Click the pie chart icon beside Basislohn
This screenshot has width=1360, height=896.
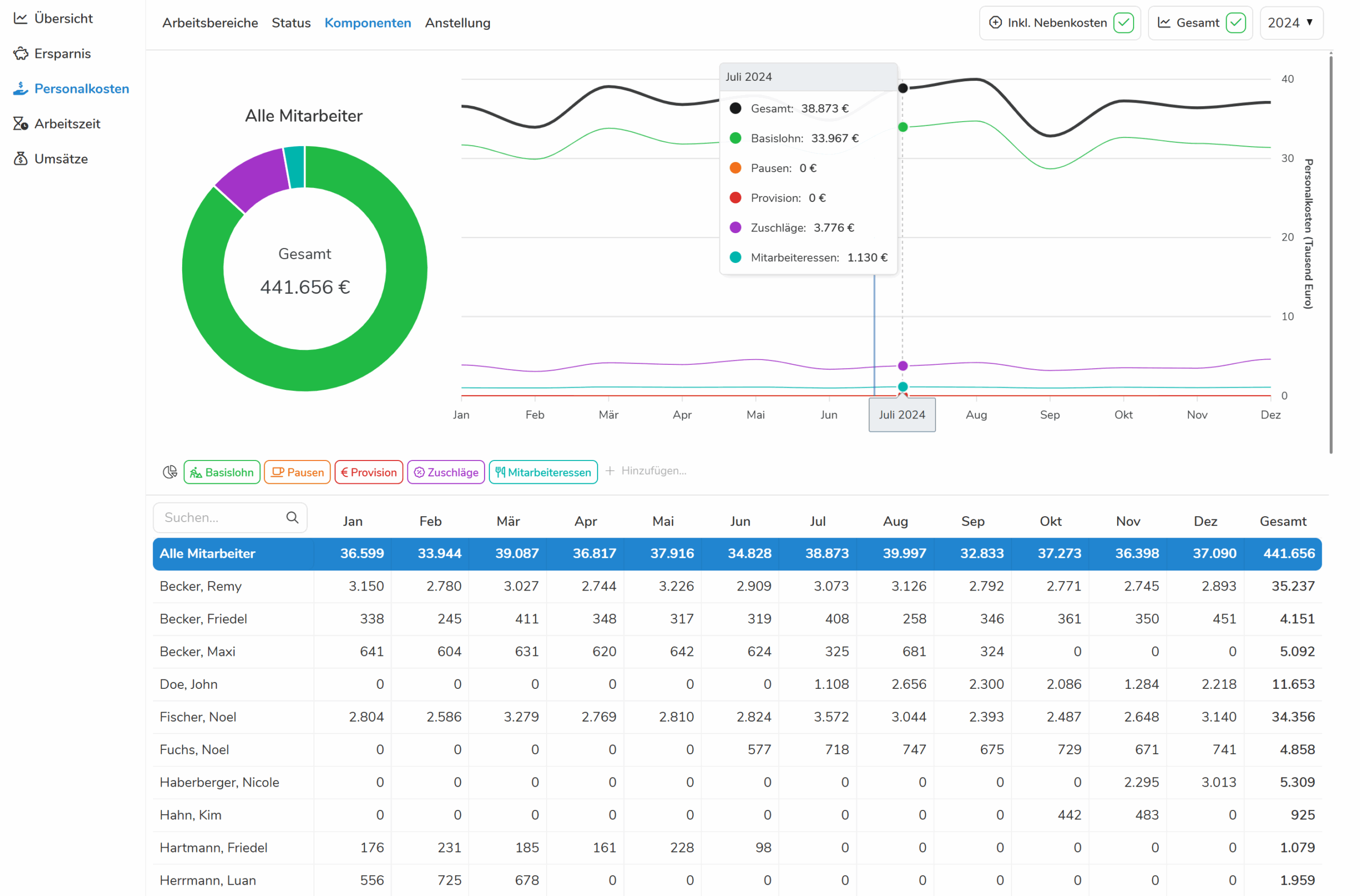(169, 472)
